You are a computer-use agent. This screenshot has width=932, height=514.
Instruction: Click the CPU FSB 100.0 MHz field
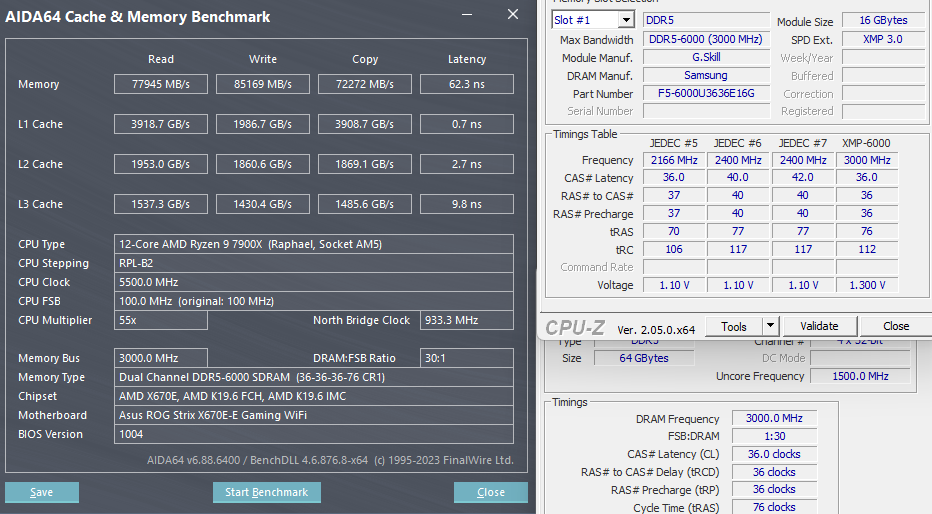pyautogui.click(x=314, y=301)
